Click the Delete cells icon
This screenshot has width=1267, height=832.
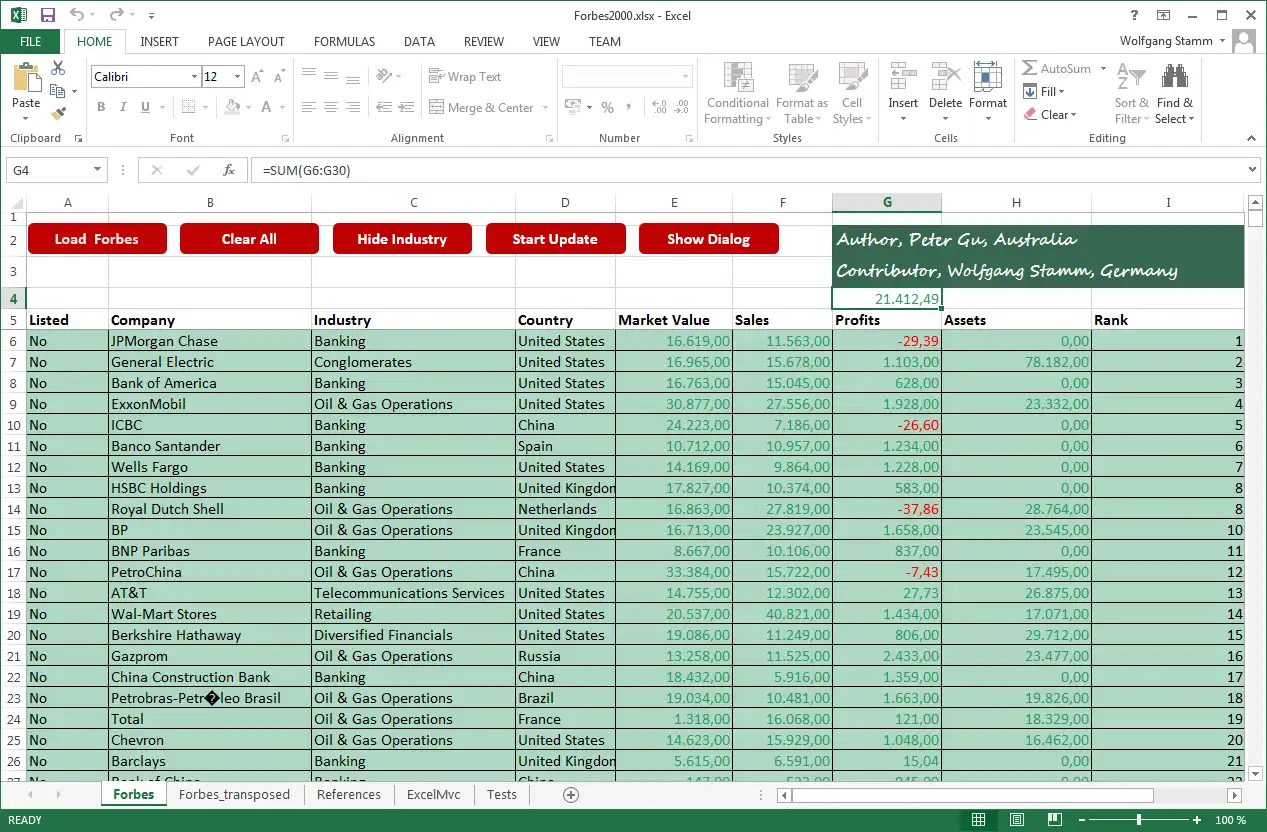[x=945, y=78]
